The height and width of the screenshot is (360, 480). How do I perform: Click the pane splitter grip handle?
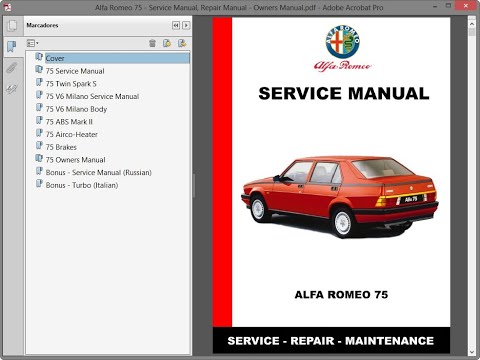194,185
